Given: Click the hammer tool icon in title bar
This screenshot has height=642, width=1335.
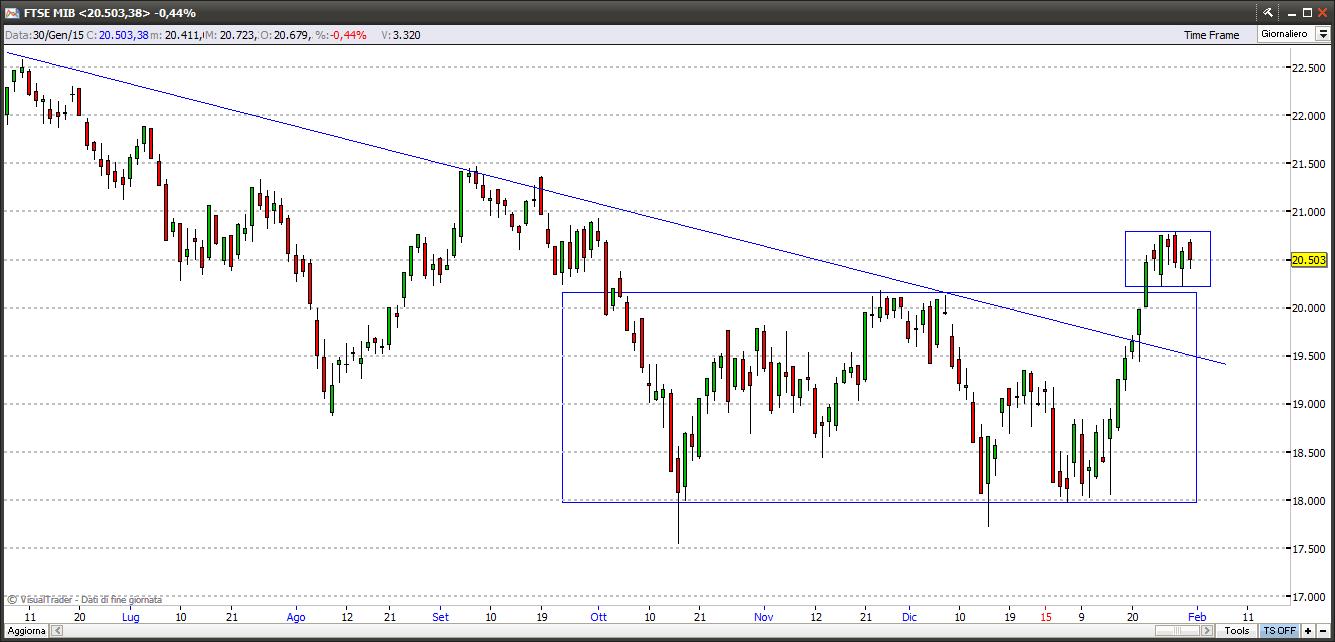Looking at the screenshot, I should coord(1267,13).
